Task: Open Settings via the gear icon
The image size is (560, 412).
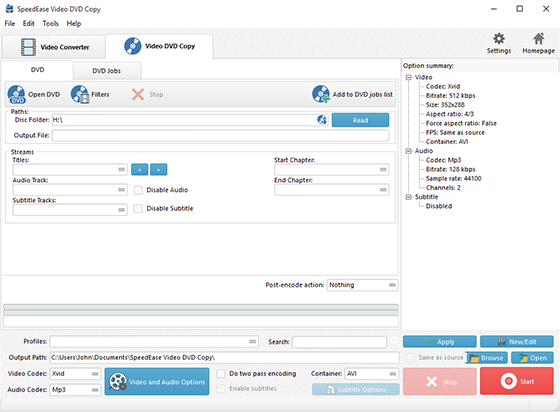Action: click(x=499, y=39)
